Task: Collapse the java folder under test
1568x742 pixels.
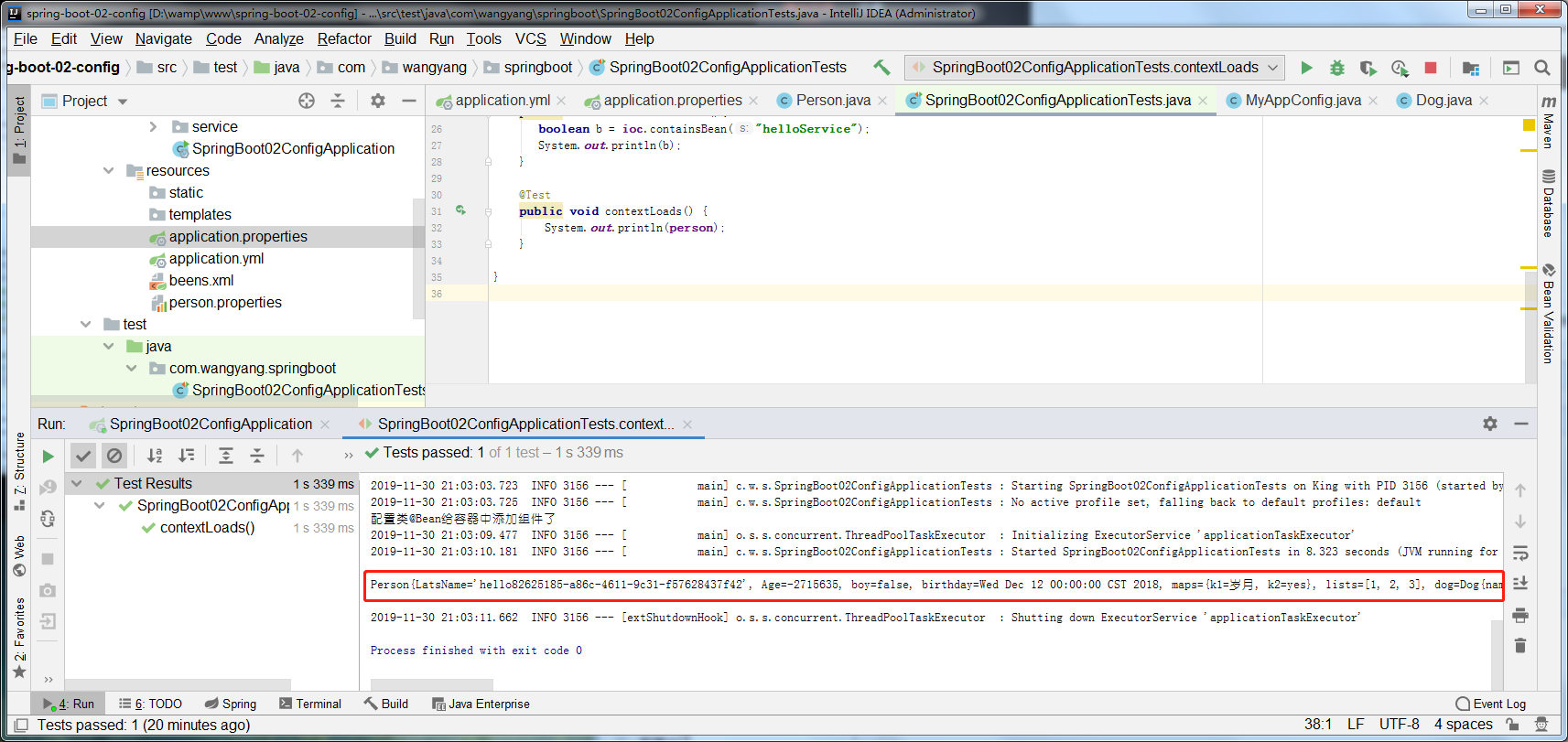Action: click(x=108, y=346)
